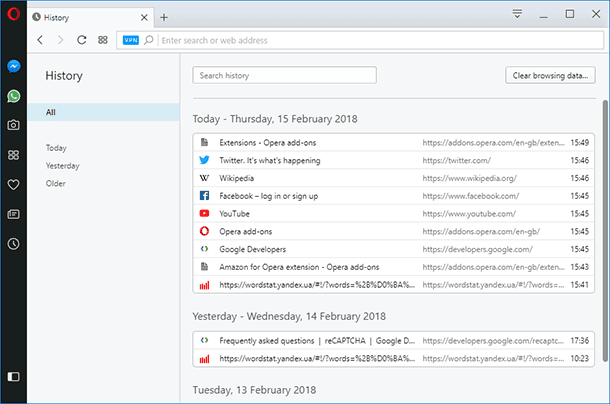Viewport: 610px width, 404px height.
Task: Toggle the VPN badge in address bar
Action: click(x=131, y=40)
